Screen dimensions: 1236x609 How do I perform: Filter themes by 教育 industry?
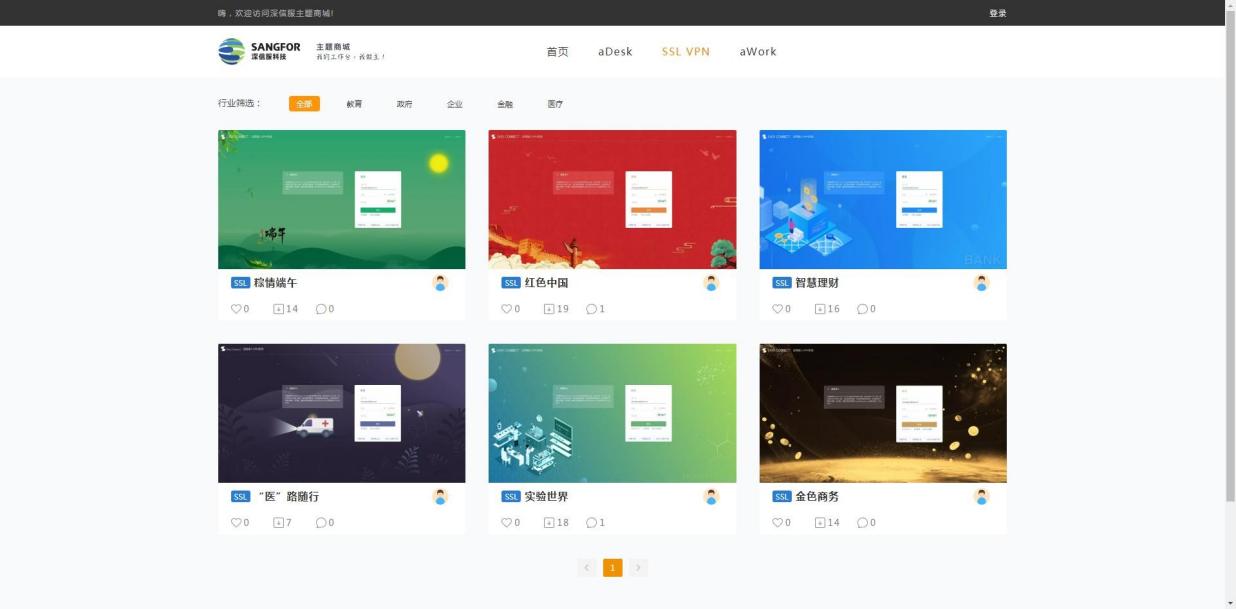354,104
